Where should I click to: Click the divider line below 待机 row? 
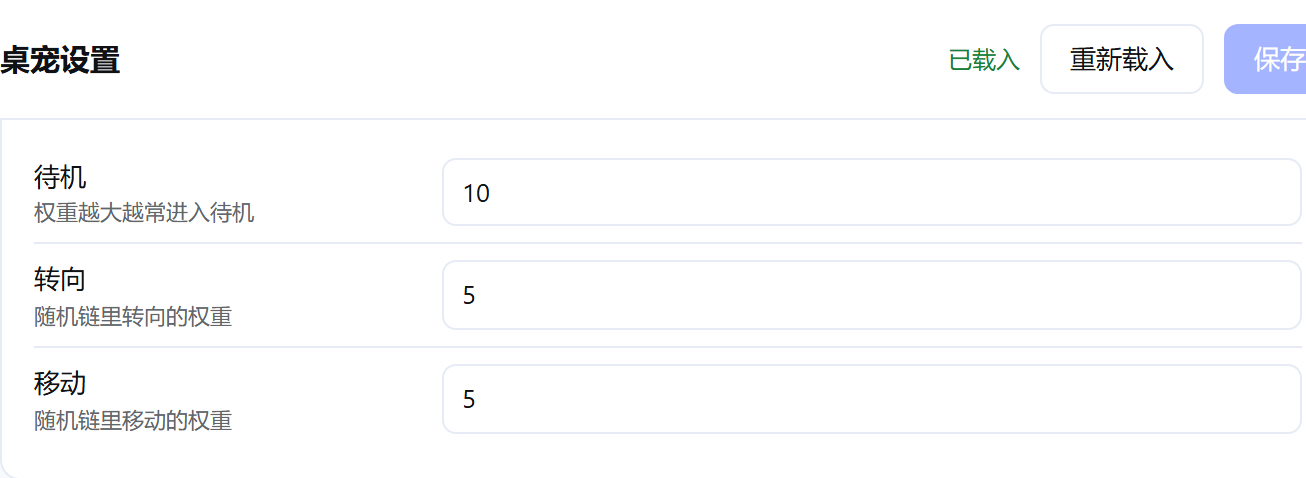668,243
